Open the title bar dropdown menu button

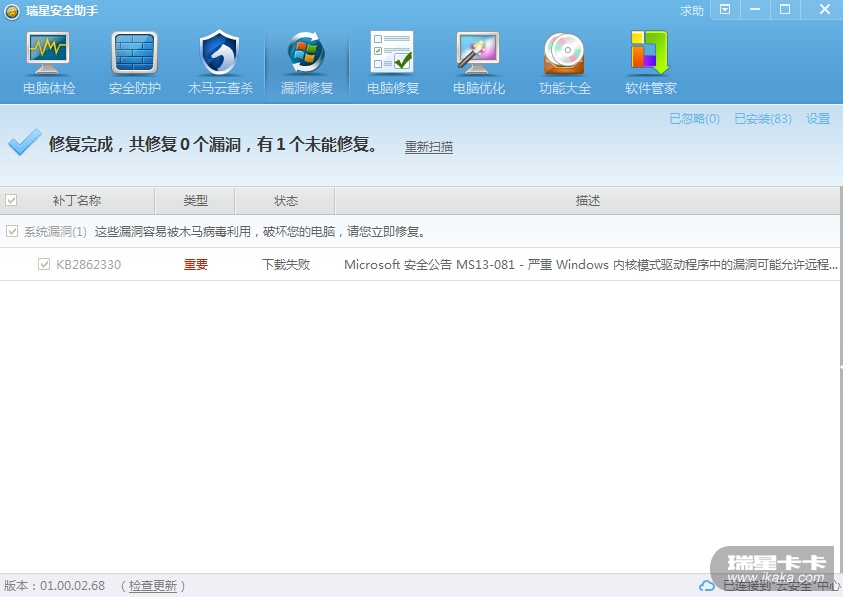[x=725, y=10]
